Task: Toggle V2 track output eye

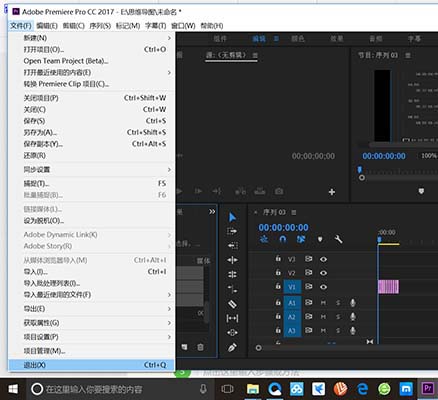Action: tap(323, 273)
